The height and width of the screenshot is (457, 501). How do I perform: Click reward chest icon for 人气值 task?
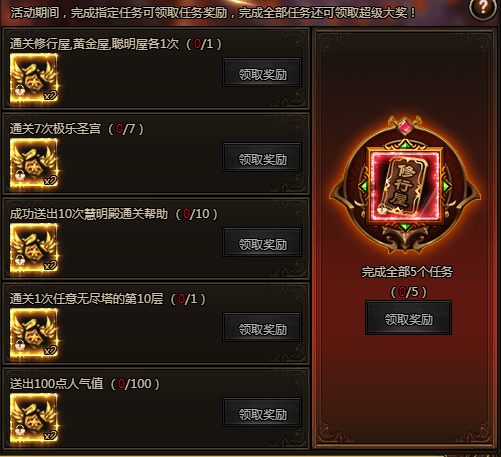coord(34,417)
